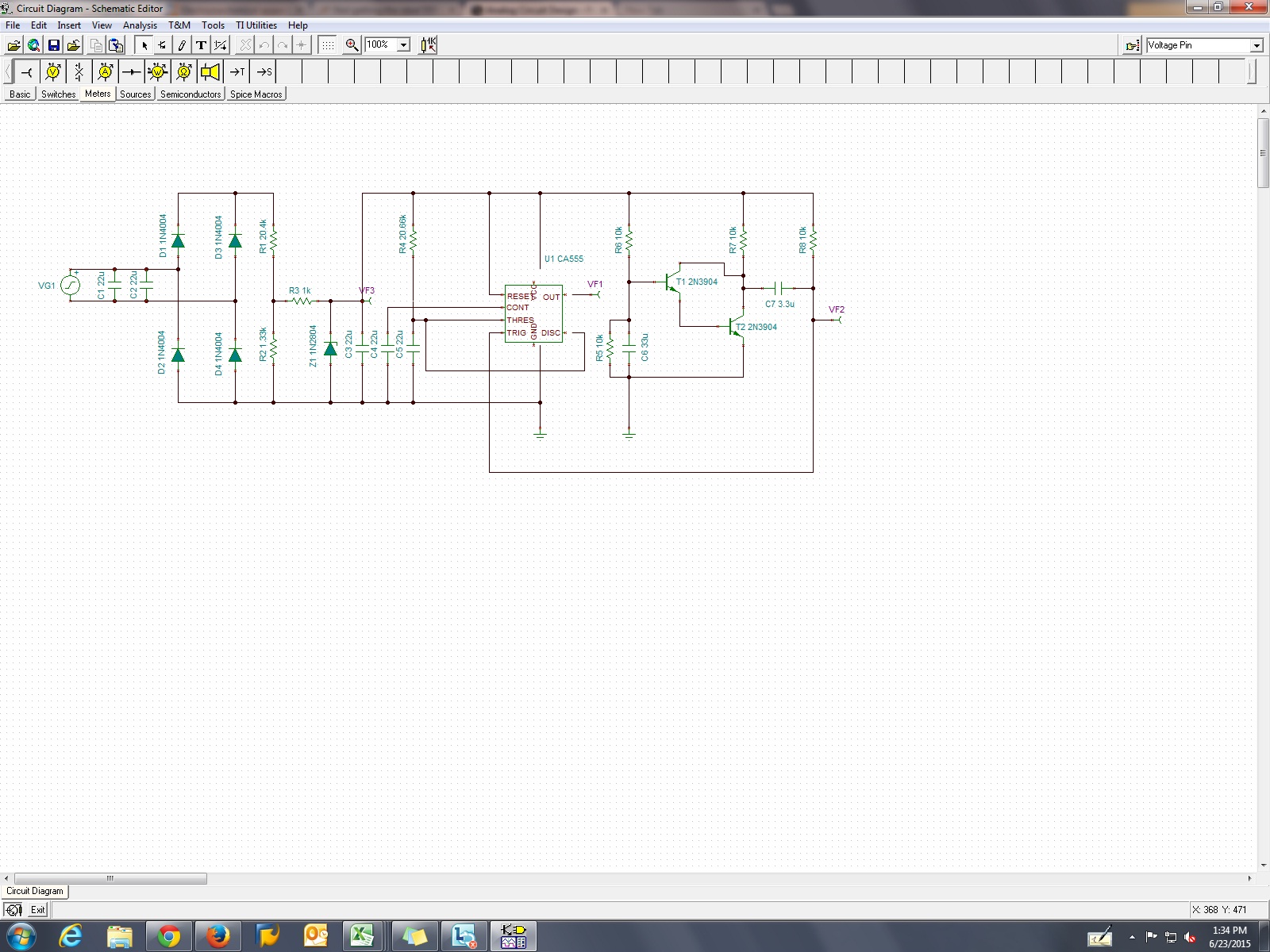Open Google Chrome from taskbar
The height and width of the screenshot is (952, 1270).
coord(168,937)
